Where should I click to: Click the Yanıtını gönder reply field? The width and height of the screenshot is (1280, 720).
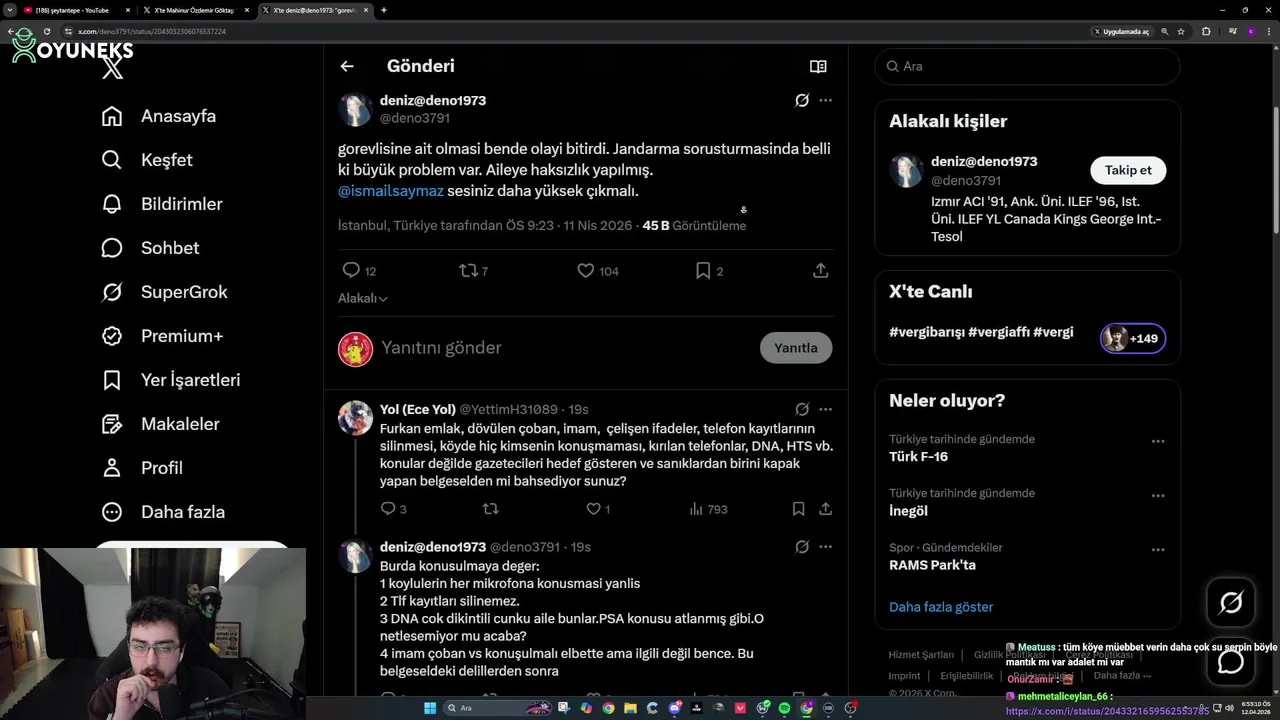[565, 348]
